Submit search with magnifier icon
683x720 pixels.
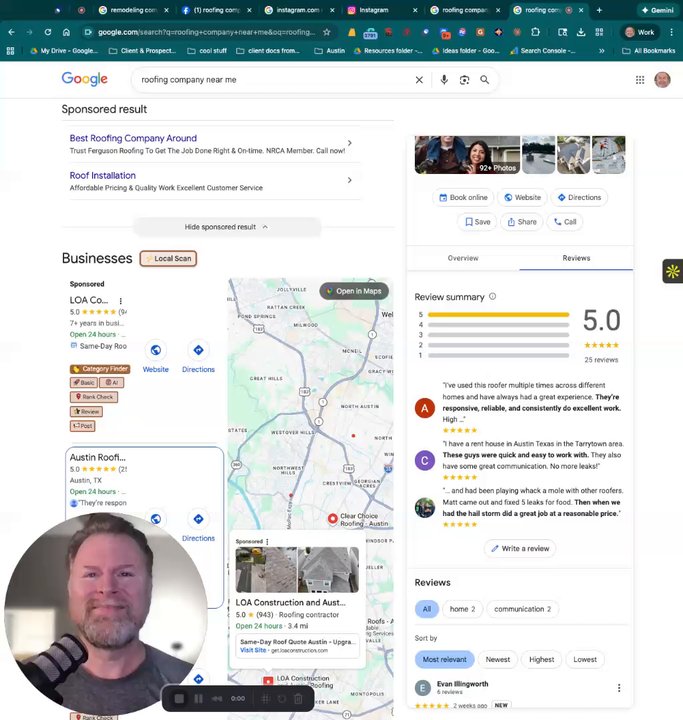[x=485, y=80]
